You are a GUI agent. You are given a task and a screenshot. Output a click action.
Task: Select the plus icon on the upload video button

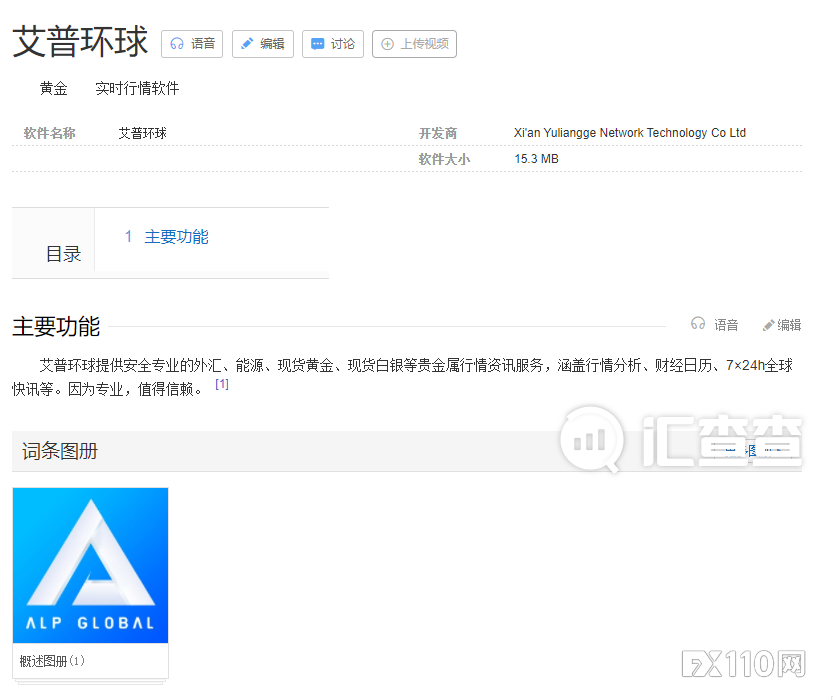pos(387,44)
